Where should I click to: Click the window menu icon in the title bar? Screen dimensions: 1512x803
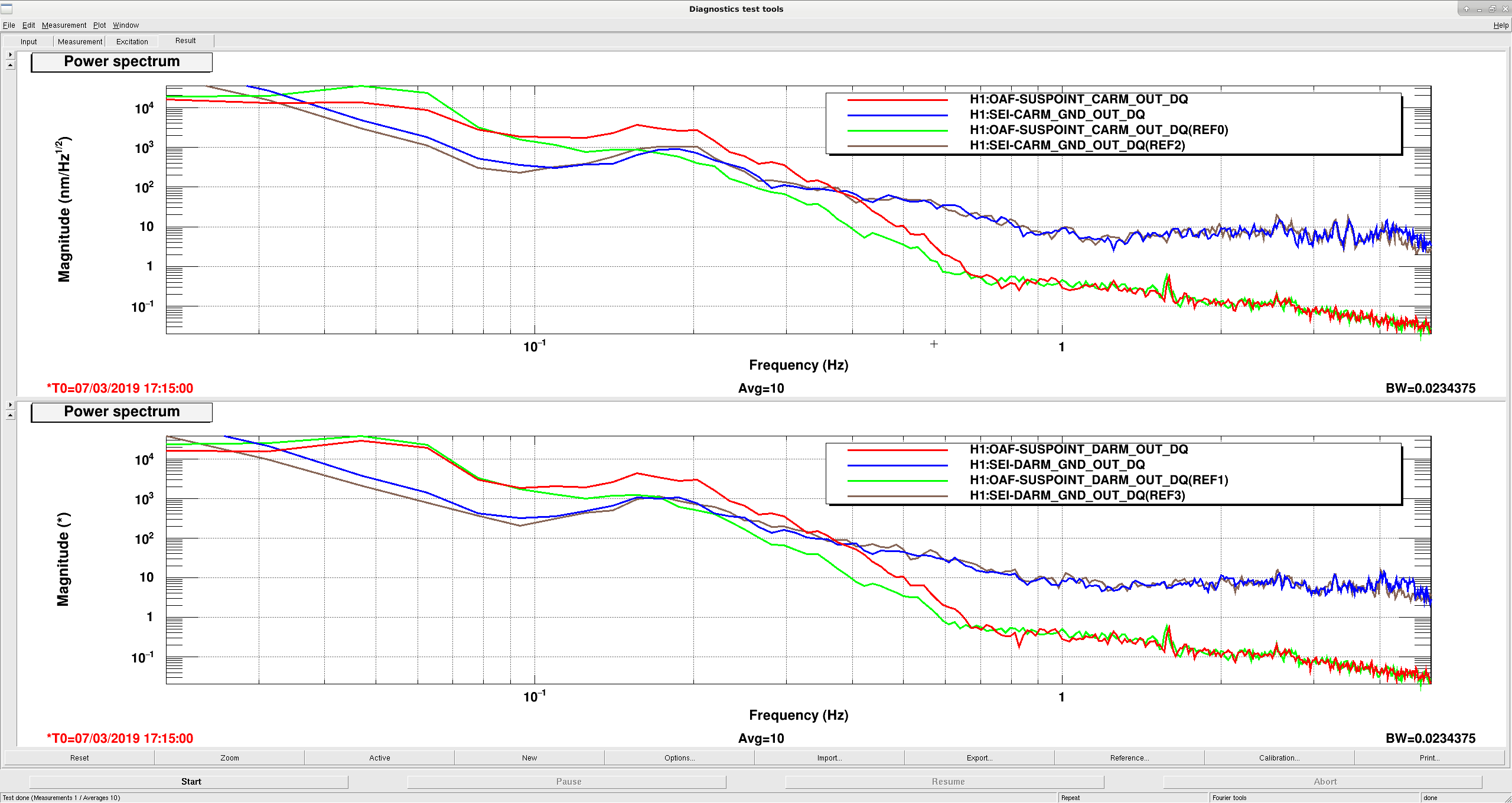click(x=6, y=8)
